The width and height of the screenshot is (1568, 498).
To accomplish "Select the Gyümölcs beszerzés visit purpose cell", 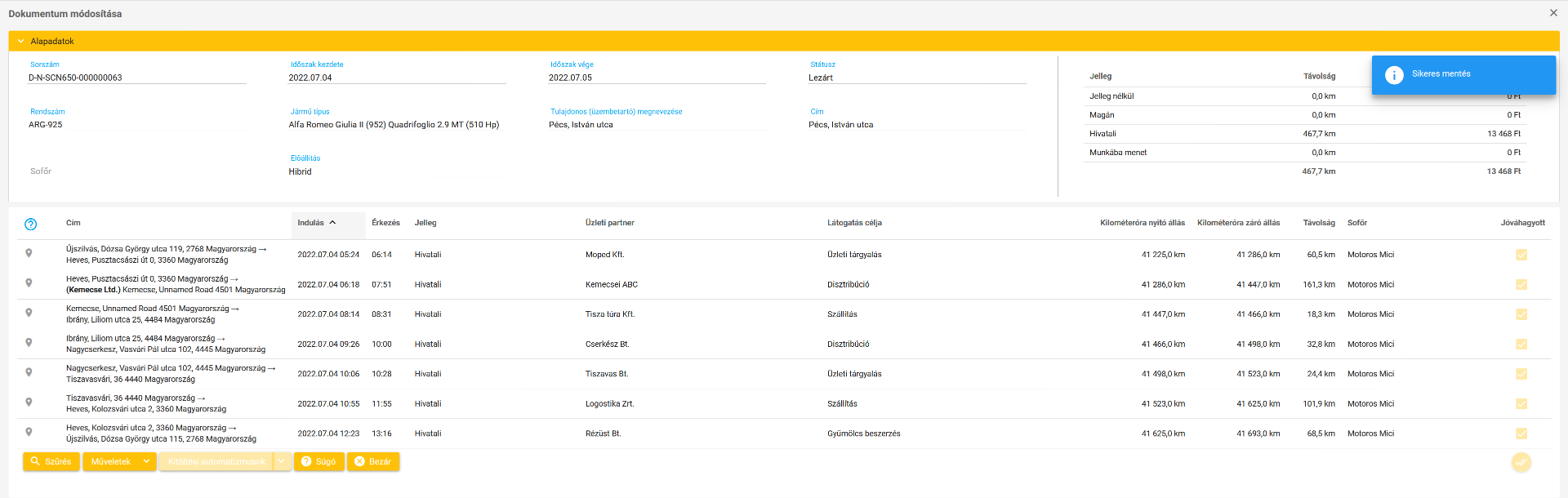I will 864,434.
